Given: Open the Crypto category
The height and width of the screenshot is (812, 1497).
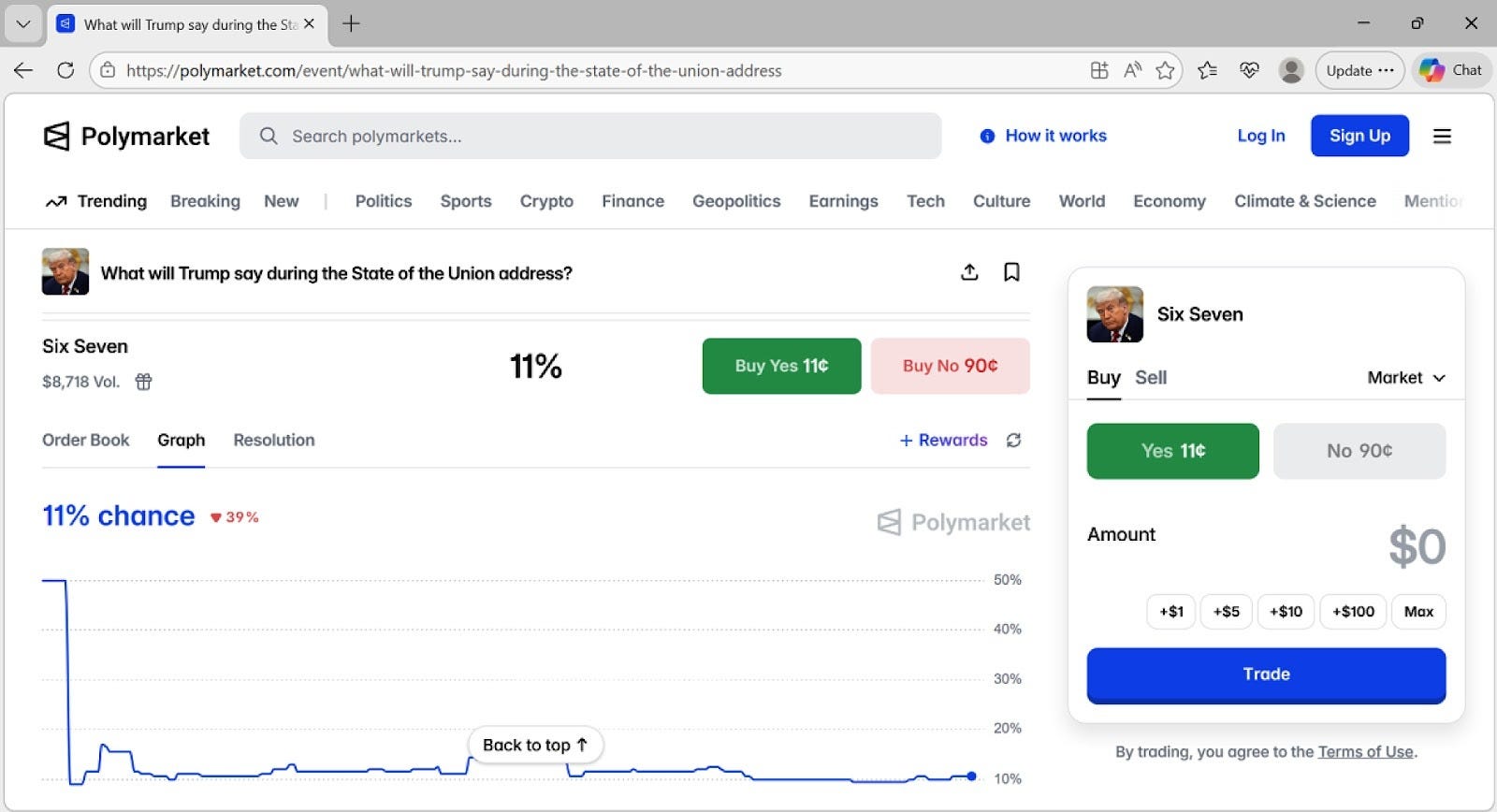Looking at the screenshot, I should (546, 201).
